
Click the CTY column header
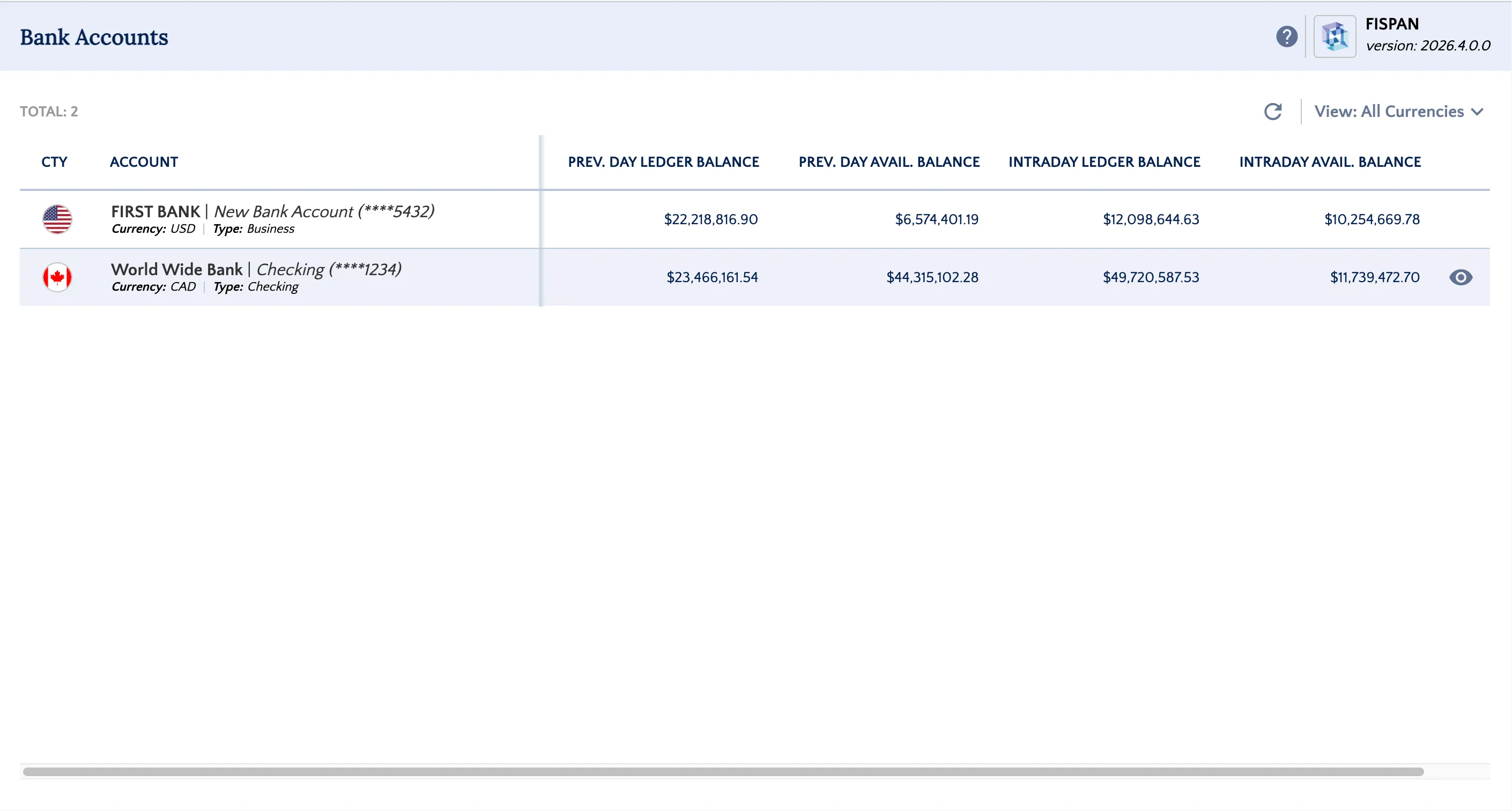click(55, 162)
